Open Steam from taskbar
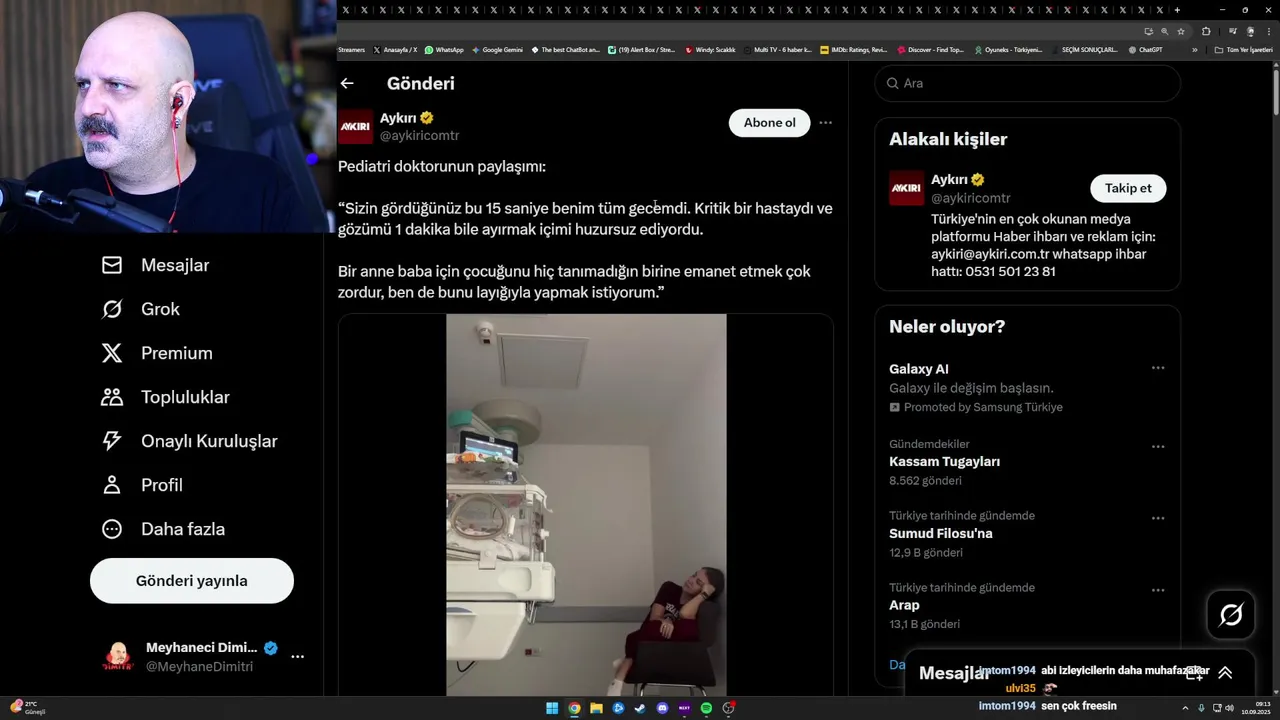 (640, 708)
